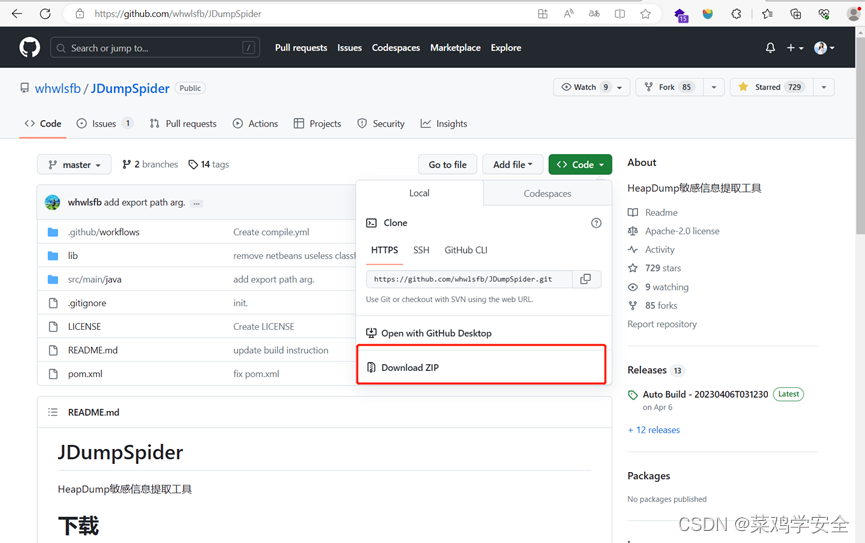Open the Add file dropdown
Viewport: 865px width, 543px height.
coord(512,164)
